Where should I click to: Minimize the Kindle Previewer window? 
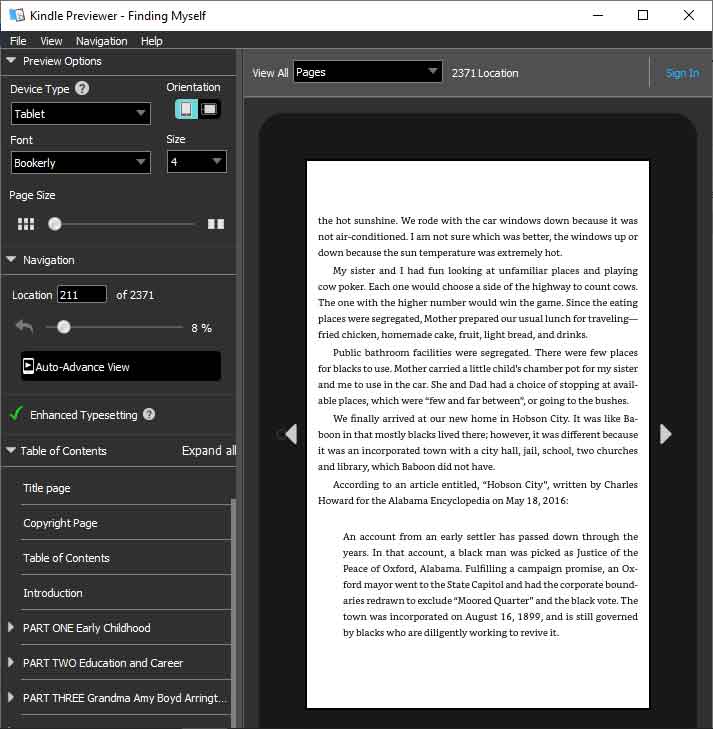pos(598,15)
